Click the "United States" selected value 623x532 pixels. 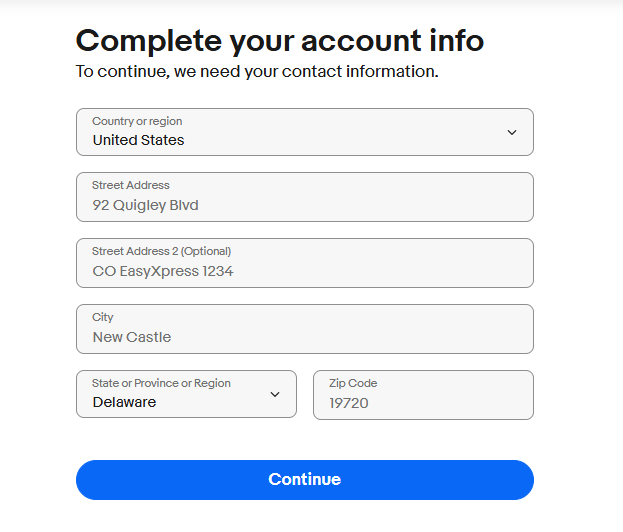tap(138, 140)
